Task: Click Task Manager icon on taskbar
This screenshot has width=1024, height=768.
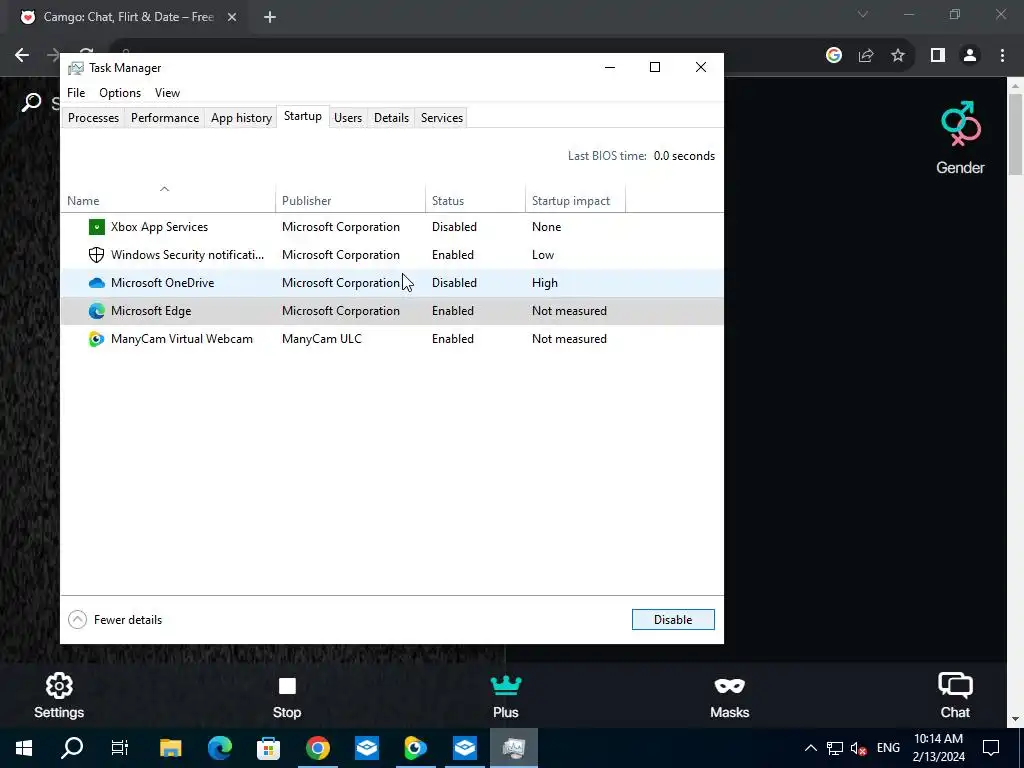Action: coord(514,748)
